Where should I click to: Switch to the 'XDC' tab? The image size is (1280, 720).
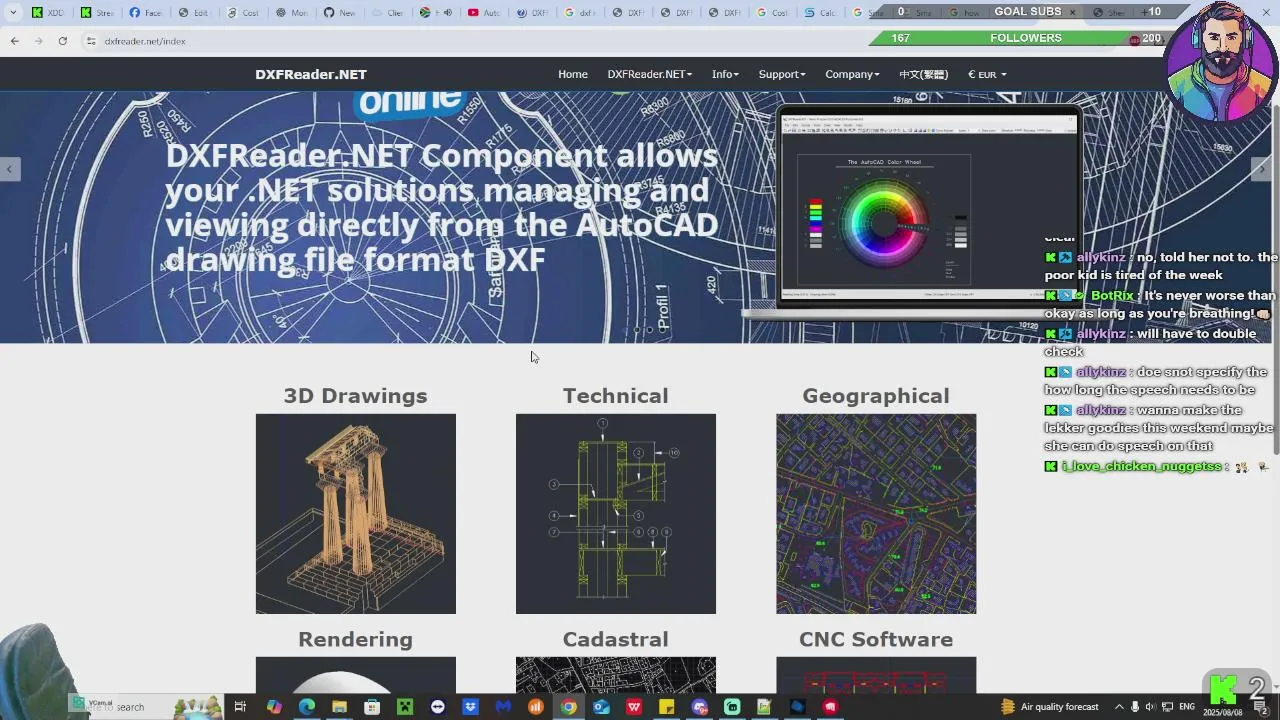pyautogui.click(x=48, y=12)
